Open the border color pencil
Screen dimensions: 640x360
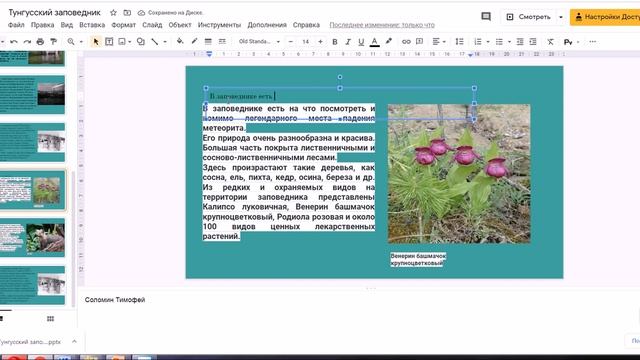194,42
